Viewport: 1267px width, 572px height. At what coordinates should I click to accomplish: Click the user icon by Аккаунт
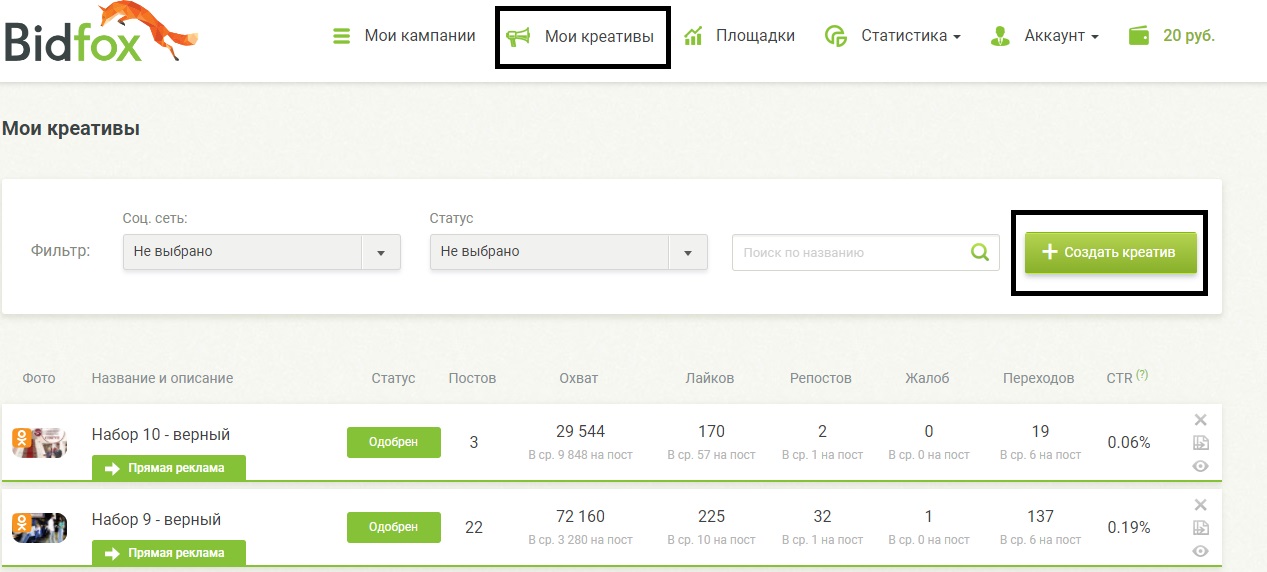pyautogui.click(x=1000, y=36)
